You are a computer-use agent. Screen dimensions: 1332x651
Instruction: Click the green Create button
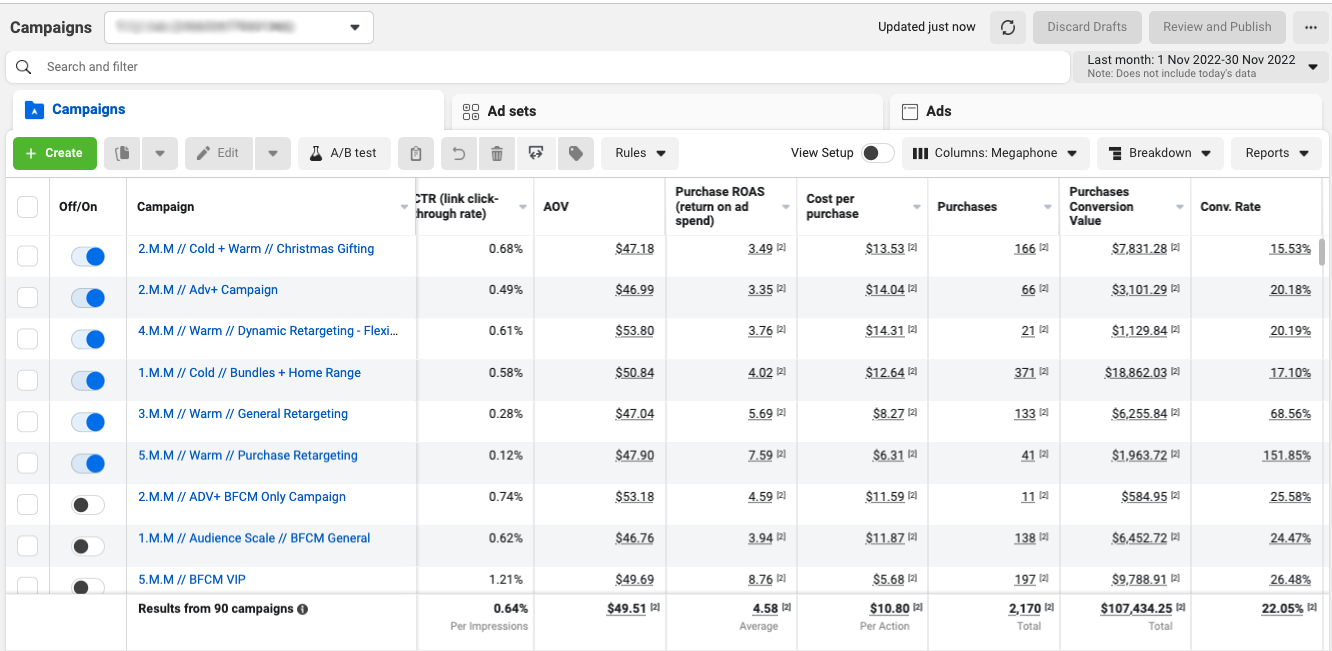tap(54, 153)
